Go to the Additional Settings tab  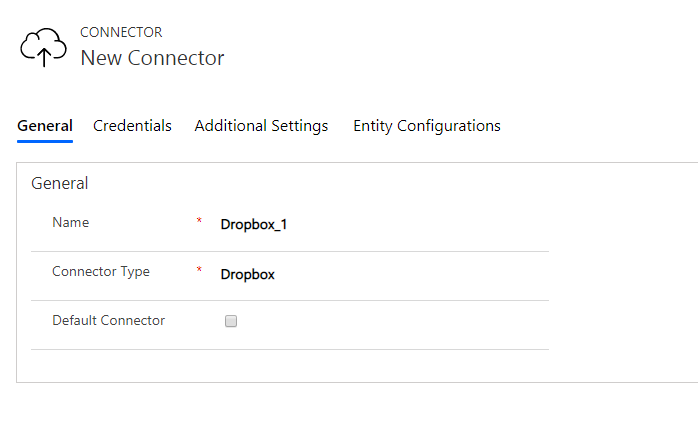coord(261,126)
